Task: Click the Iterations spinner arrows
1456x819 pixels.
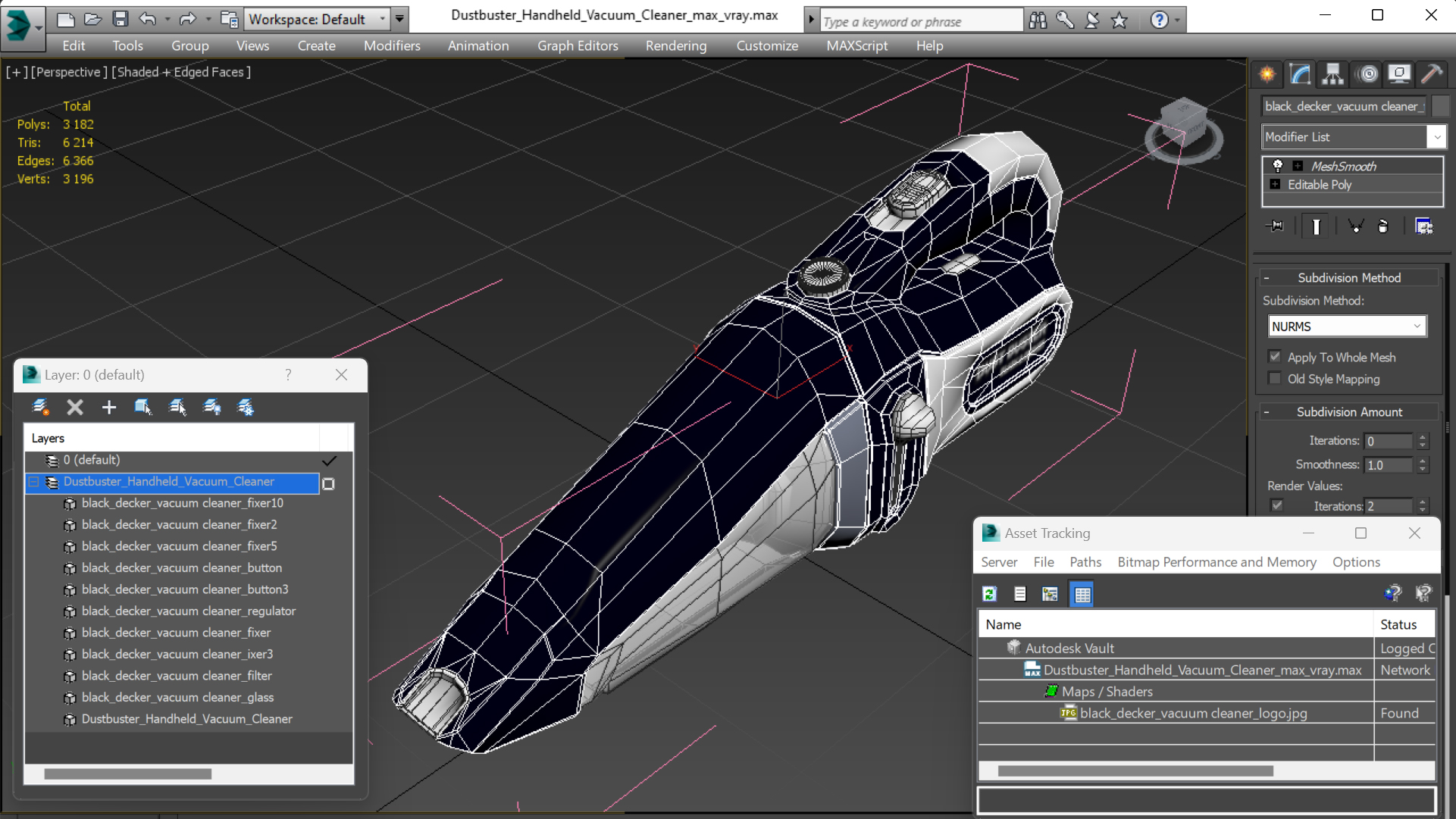Action: (1423, 441)
